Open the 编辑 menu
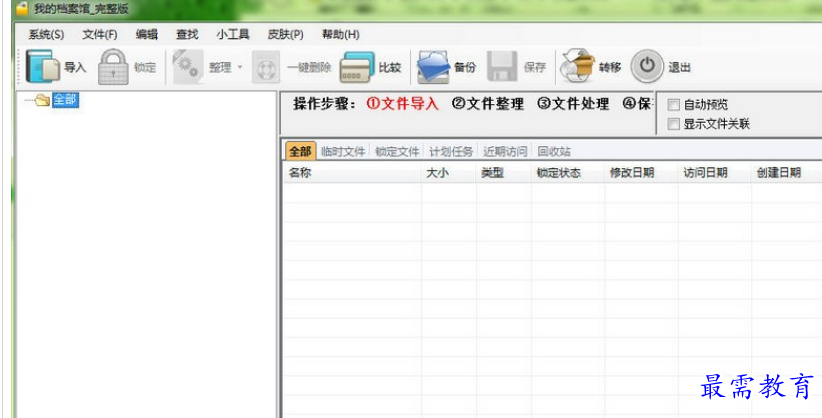822x418 pixels. pyautogui.click(x=147, y=35)
